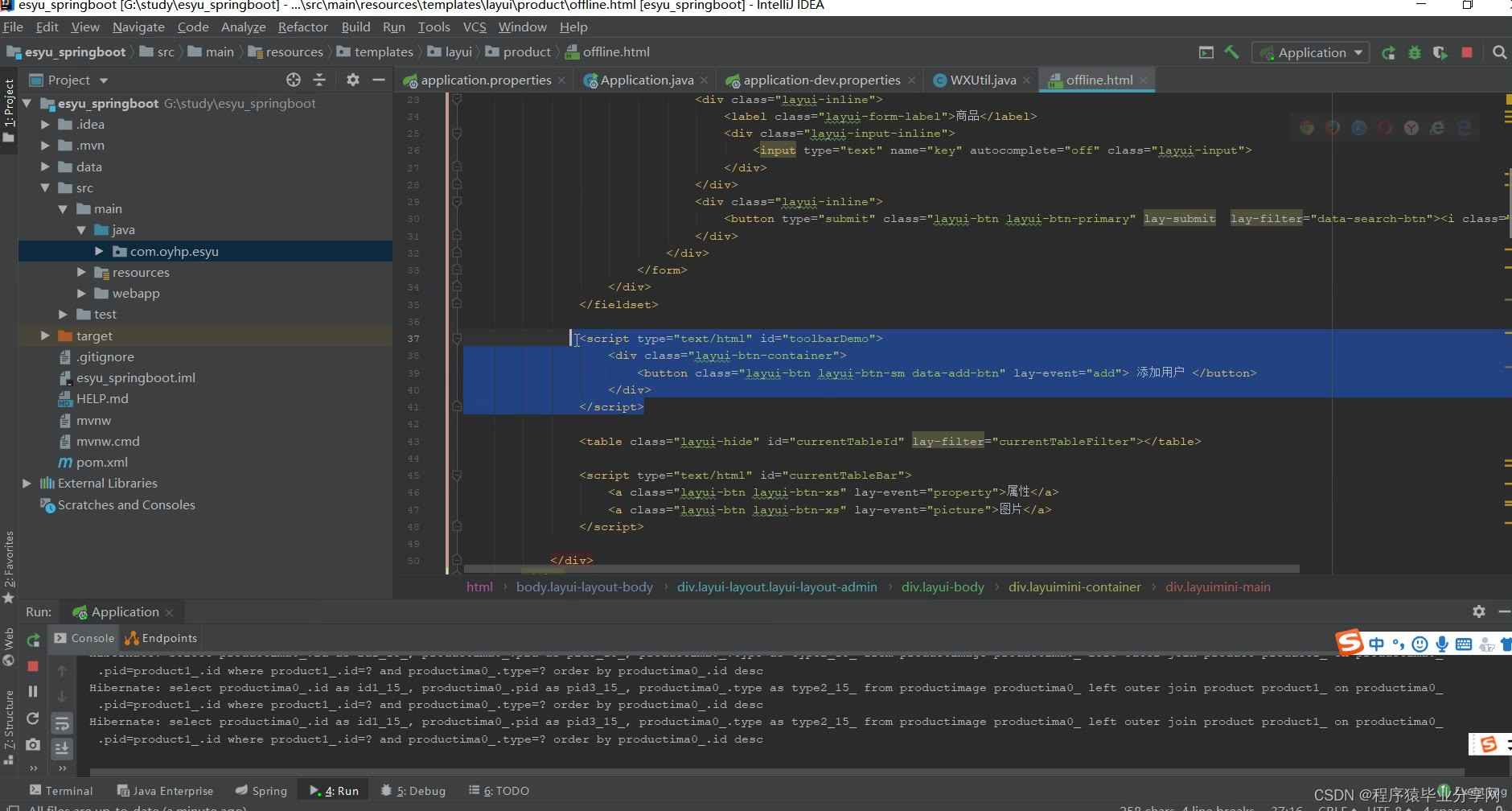
Task: Open the Run panel settings gear
Action: click(x=1479, y=611)
